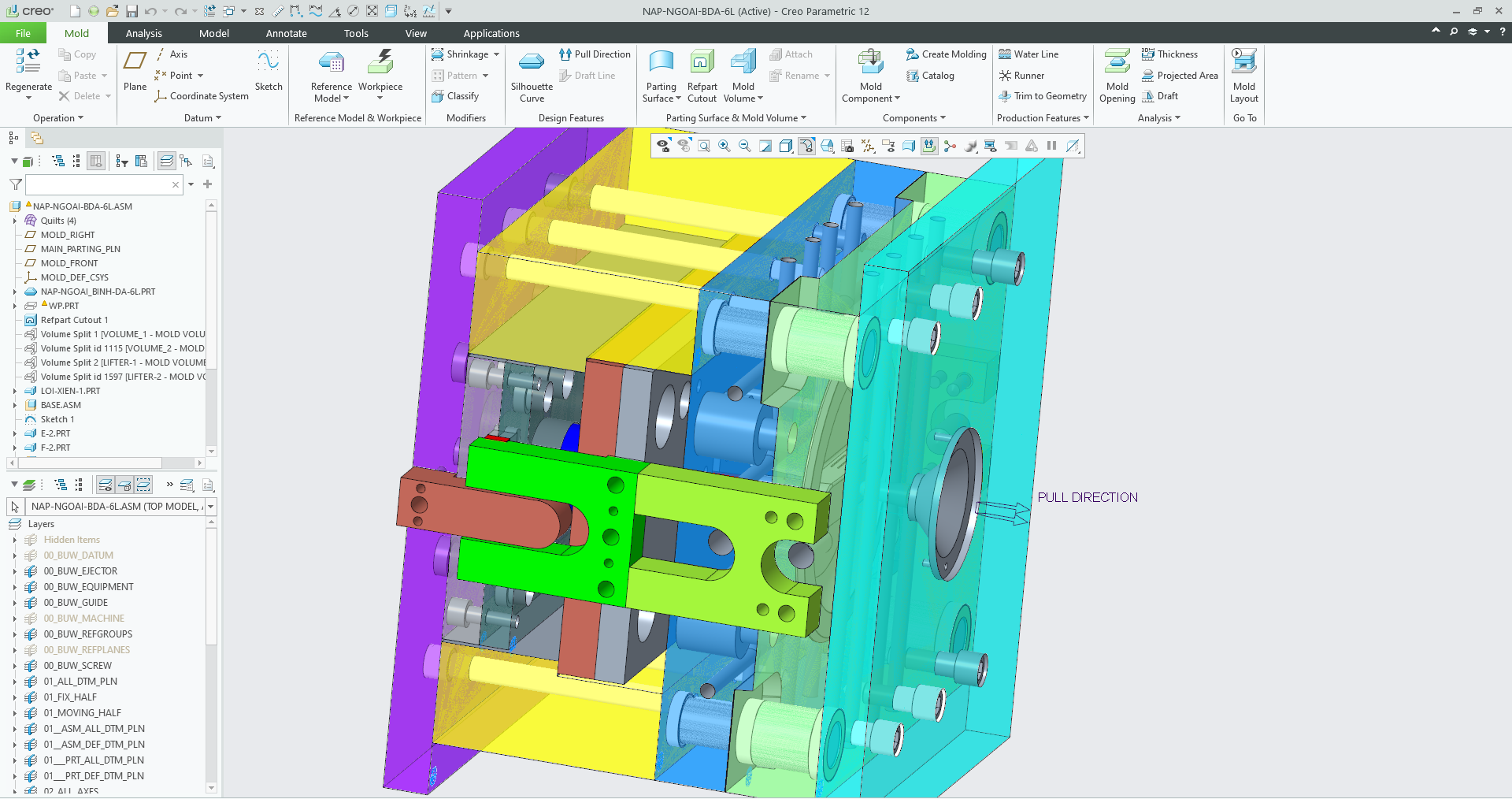The width and height of the screenshot is (1512, 799).
Task: Expand the BASE.ASM tree node
Action: 15,405
